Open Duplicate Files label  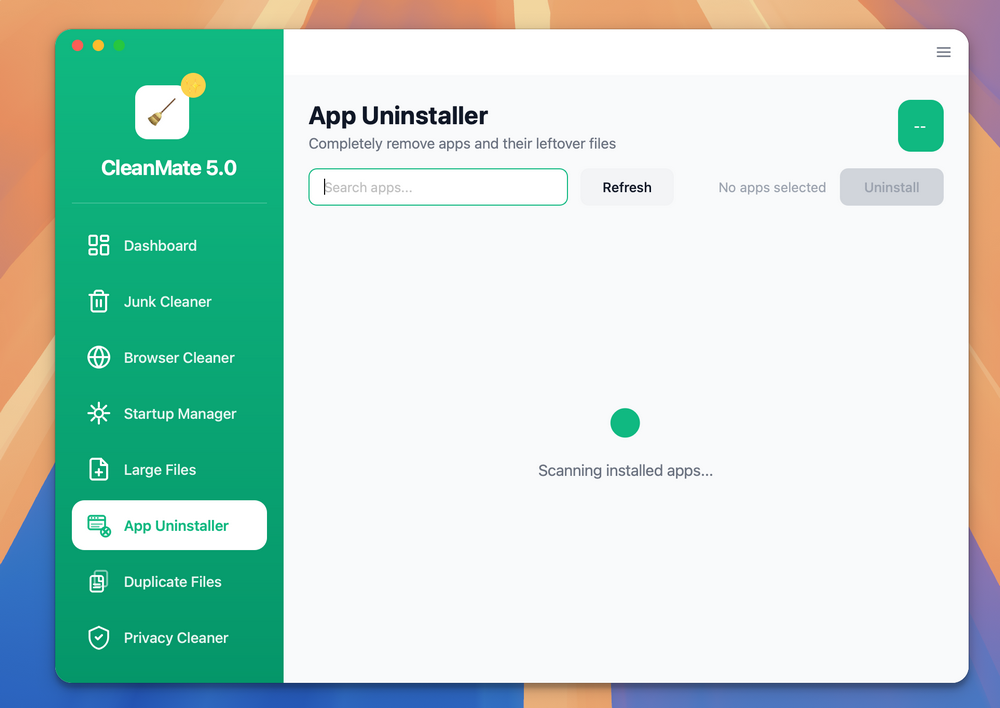click(x=173, y=582)
